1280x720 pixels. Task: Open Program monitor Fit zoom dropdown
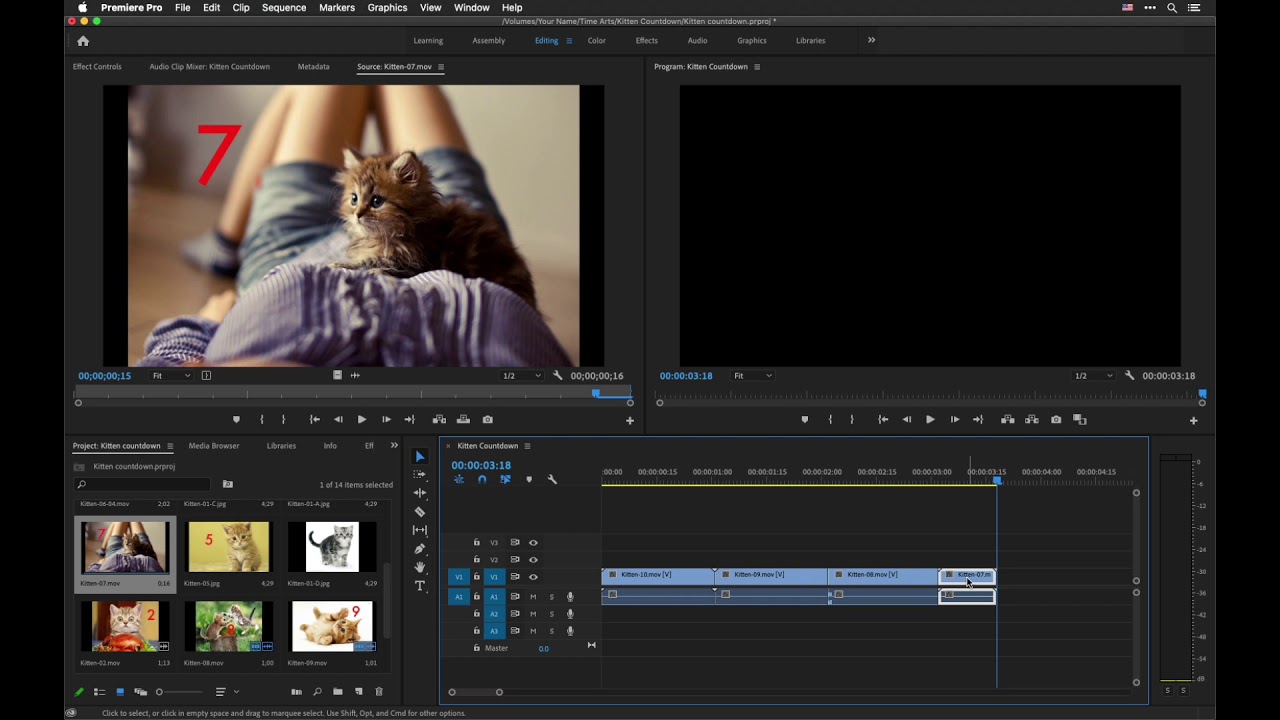pyautogui.click(x=753, y=375)
